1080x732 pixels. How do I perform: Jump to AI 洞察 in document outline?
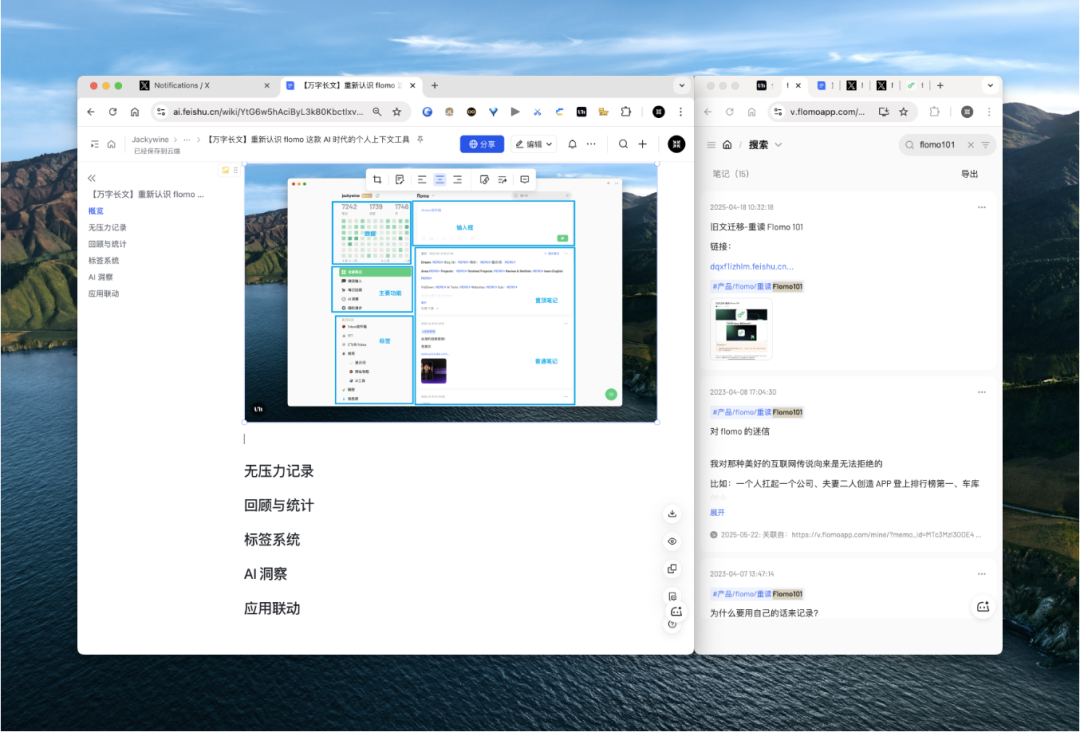tap(101, 277)
